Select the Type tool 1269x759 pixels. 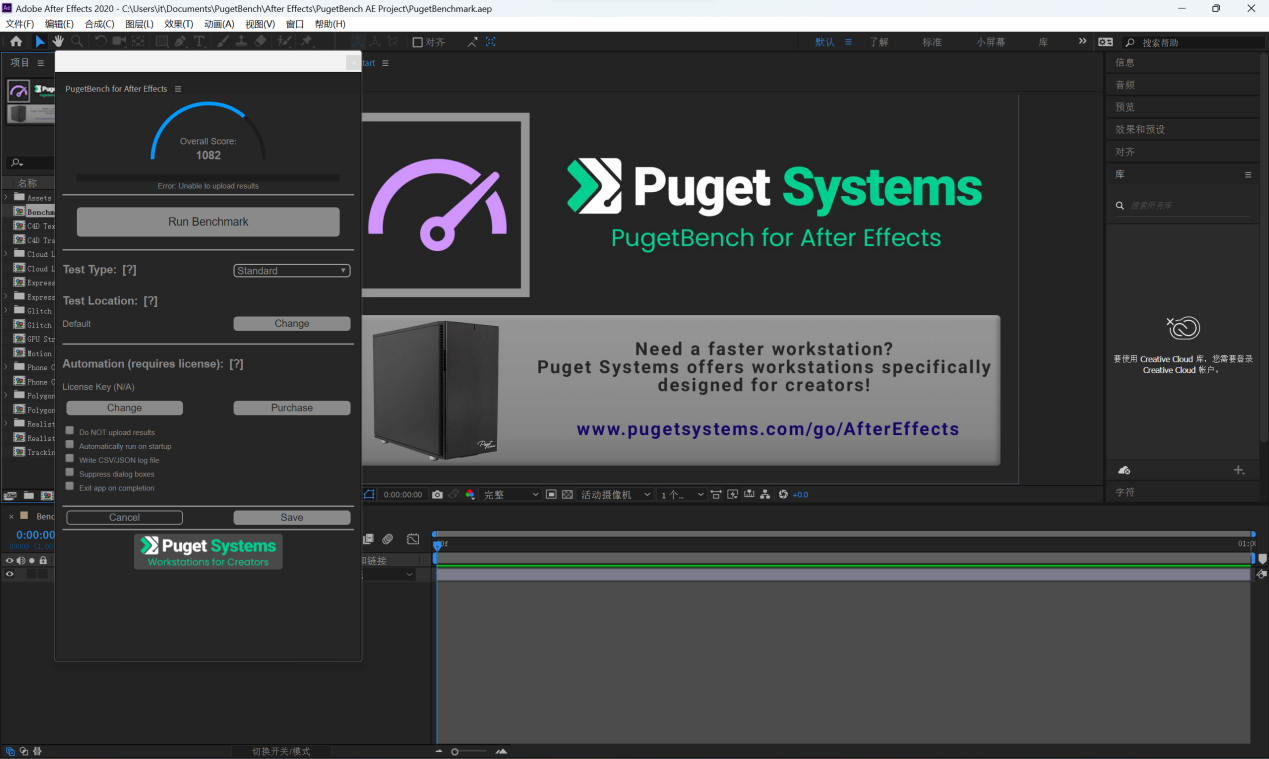tap(199, 42)
